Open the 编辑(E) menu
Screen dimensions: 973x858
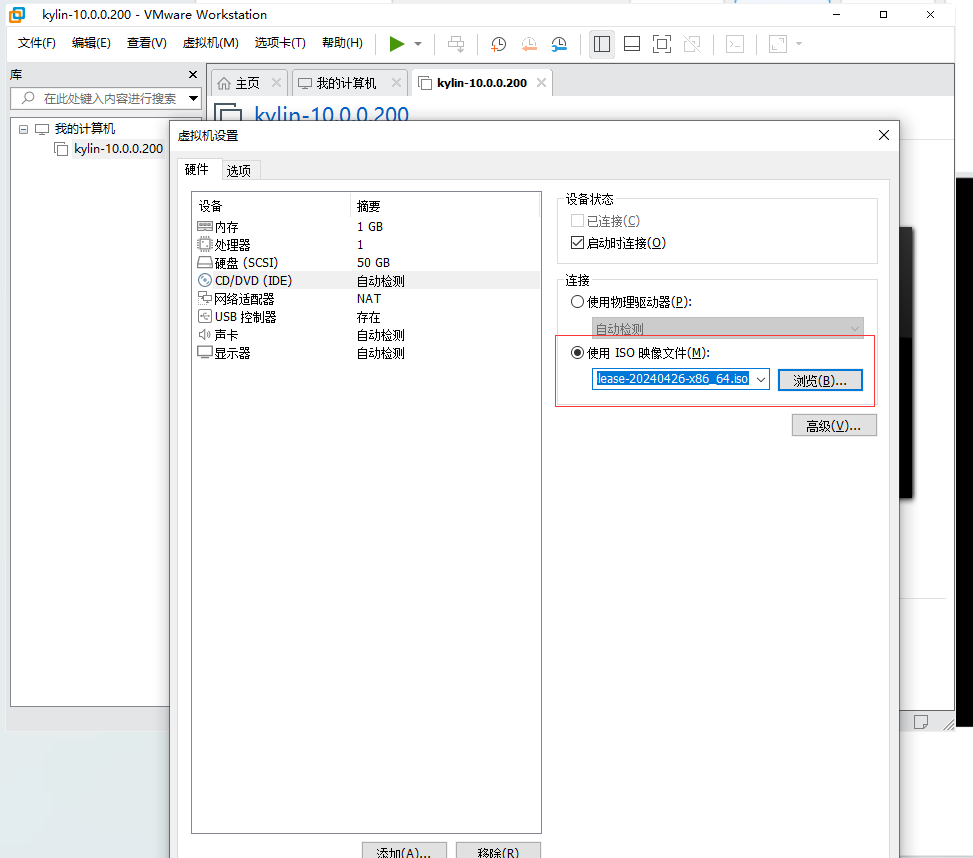(91, 43)
